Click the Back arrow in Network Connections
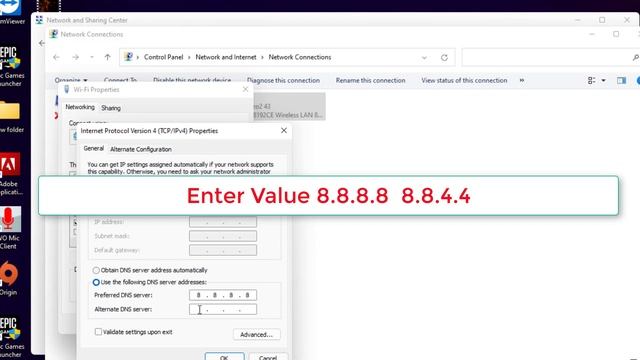The height and width of the screenshot is (360, 640). click(x=56, y=57)
